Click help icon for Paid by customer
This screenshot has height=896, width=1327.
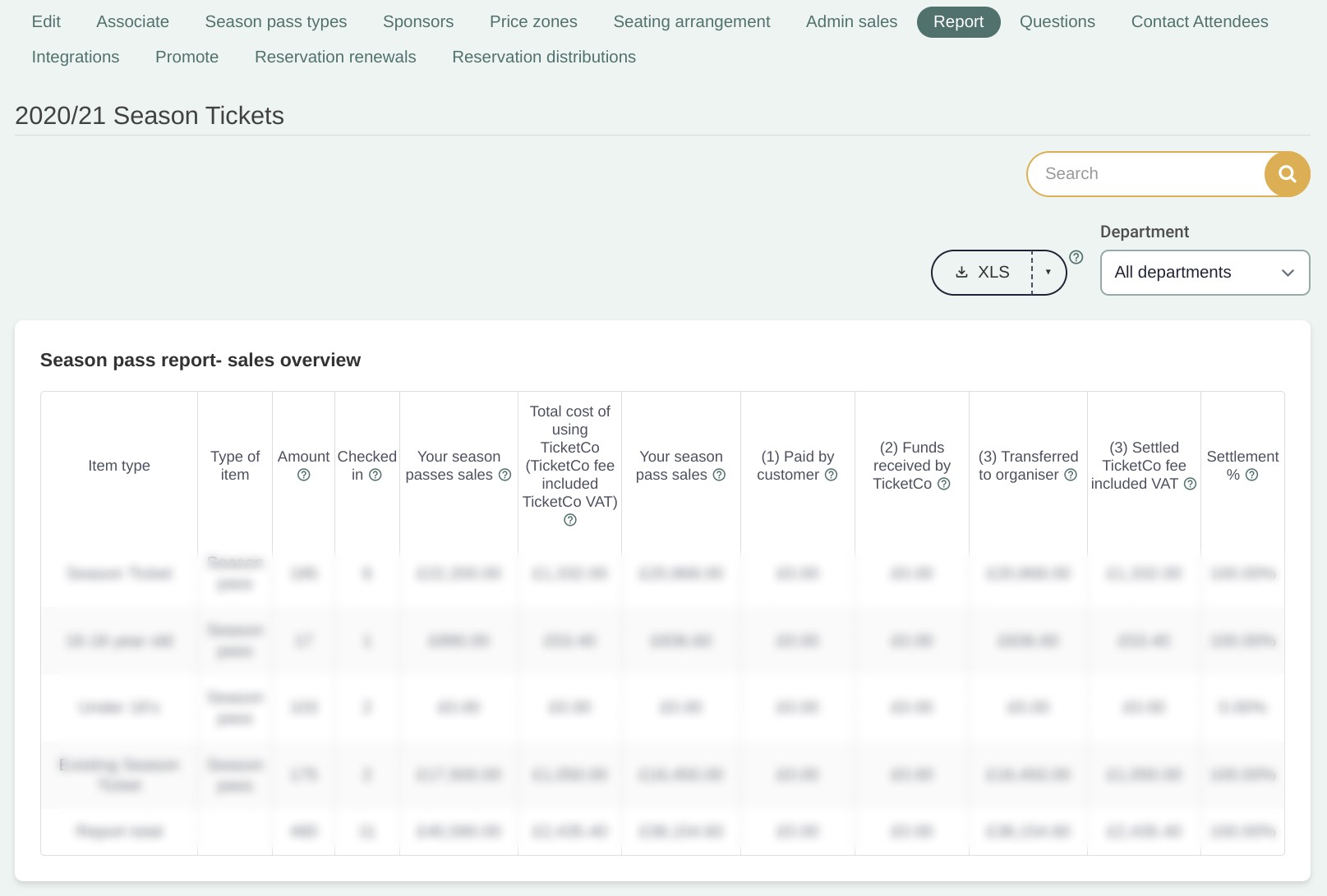click(x=832, y=475)
